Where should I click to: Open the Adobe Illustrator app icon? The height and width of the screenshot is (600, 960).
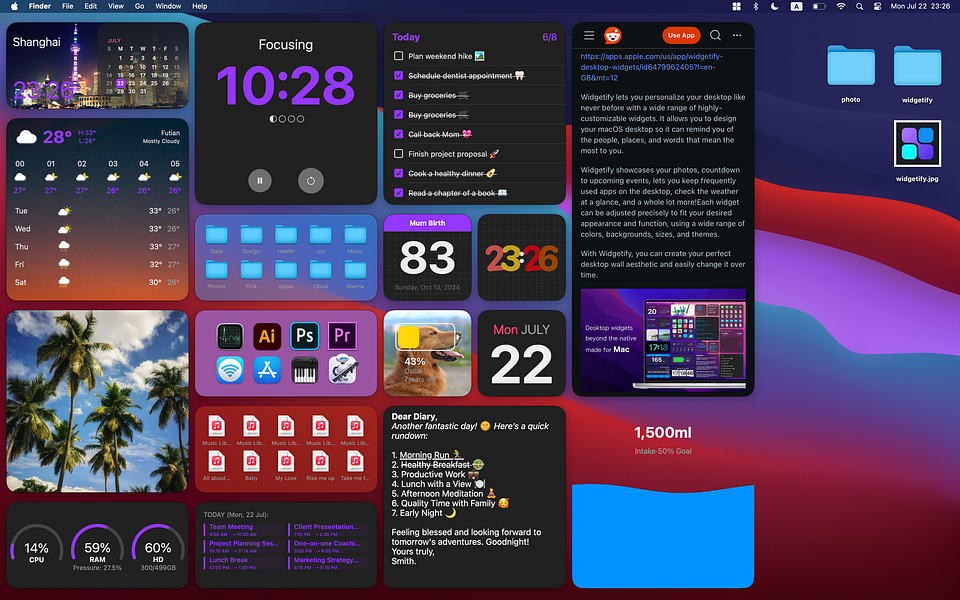pos(267,336)
